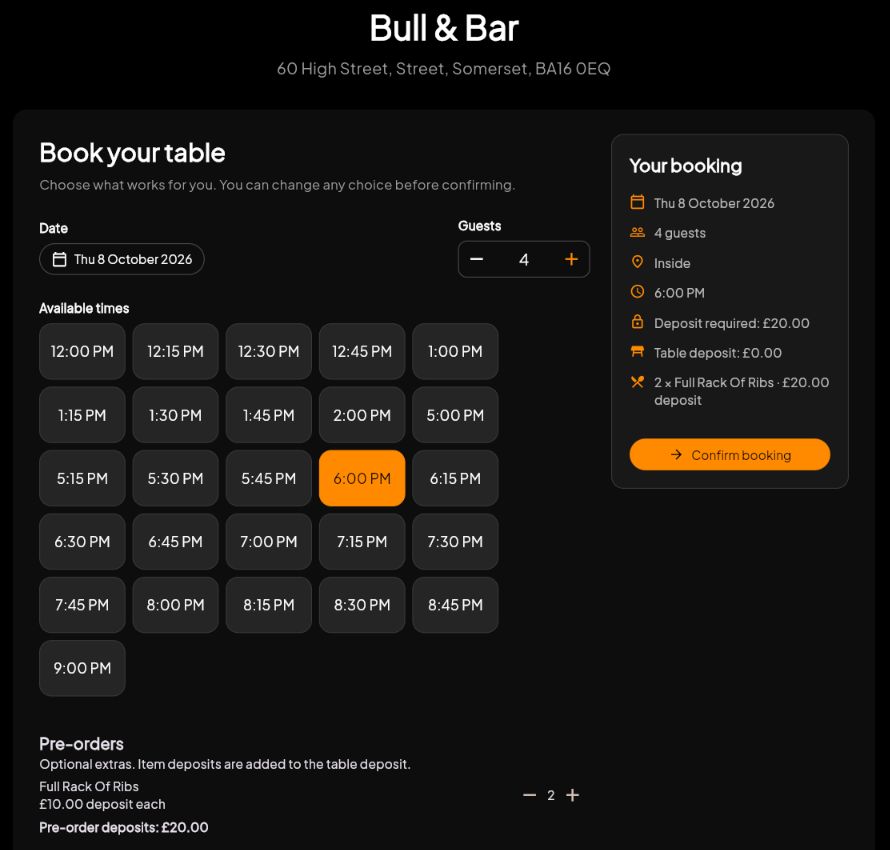Select the 1:30 PM time slot
Viewport: 890px width, 850px height.
click(175, 415)
